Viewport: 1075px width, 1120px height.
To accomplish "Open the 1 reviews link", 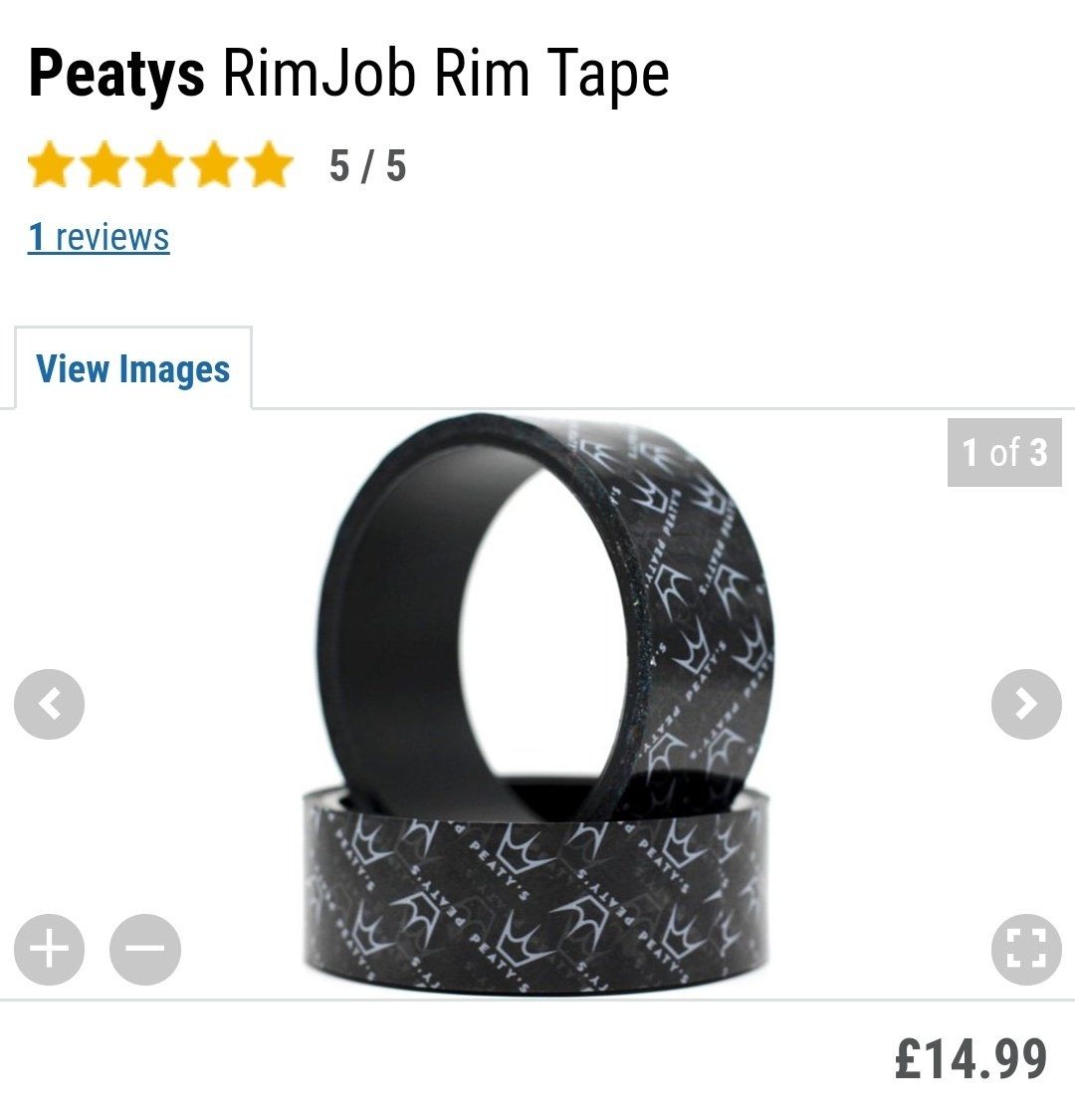I will [x=99, y=237].
